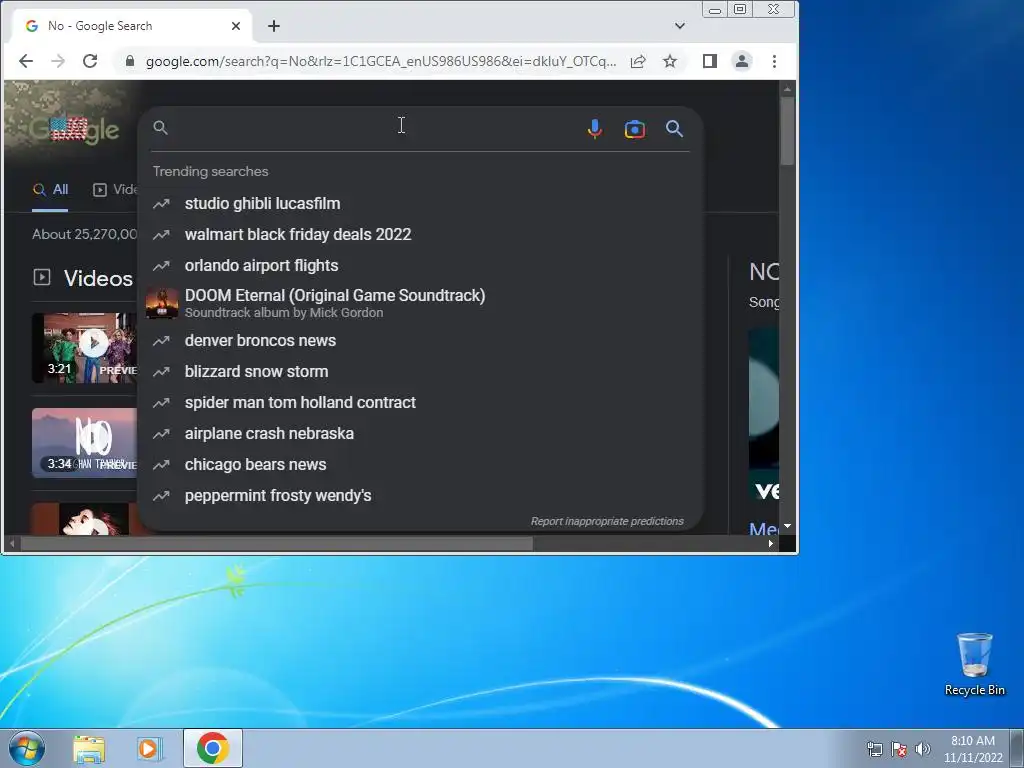
Task: Click DOOM Eternal album thumbnail
Action: point(162,303)
